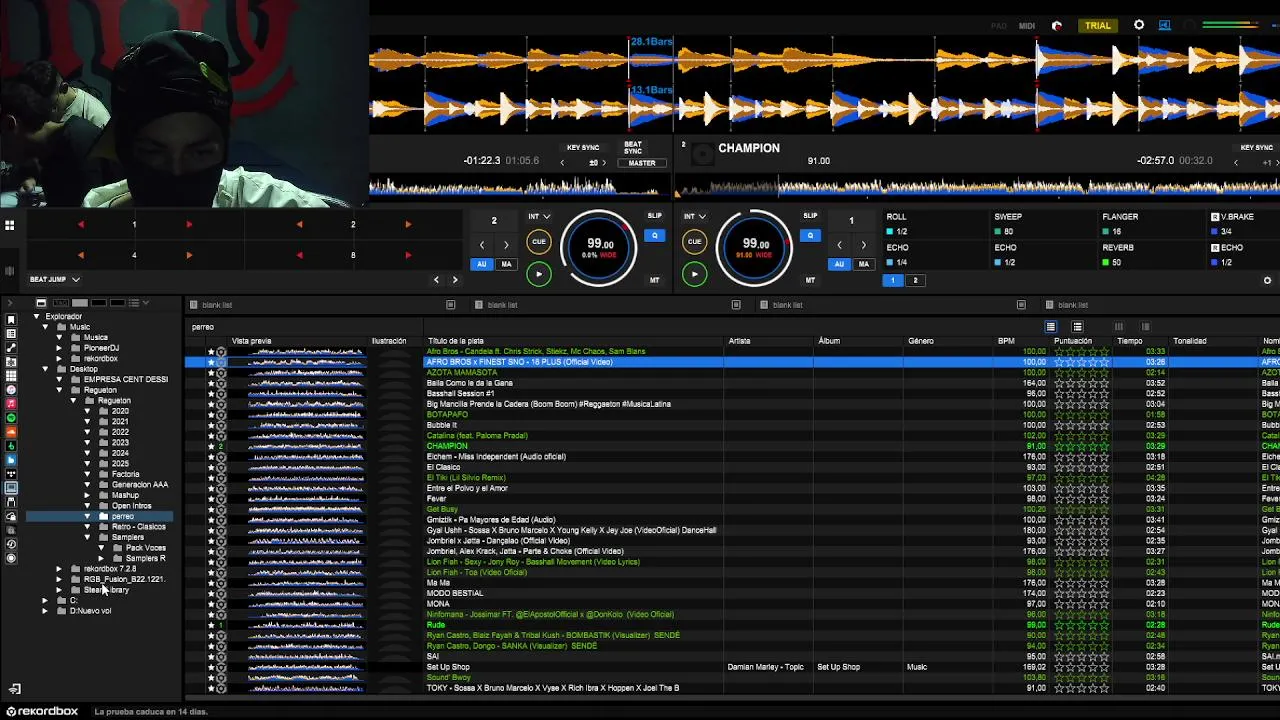Image resolution: width=1280 pixels, height=720 pixels.
Task: Open the BEAT JUMP mode dropdown
Action: click(x=54, y=280)
